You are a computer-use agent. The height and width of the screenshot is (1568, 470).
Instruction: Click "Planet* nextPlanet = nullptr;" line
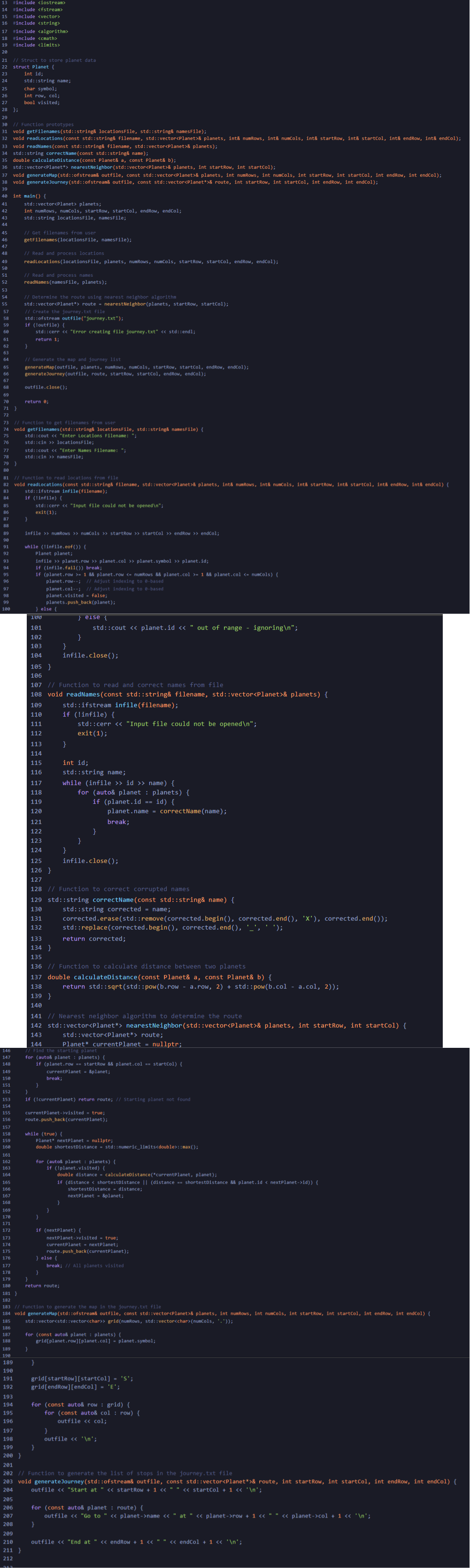point(74,1141)
